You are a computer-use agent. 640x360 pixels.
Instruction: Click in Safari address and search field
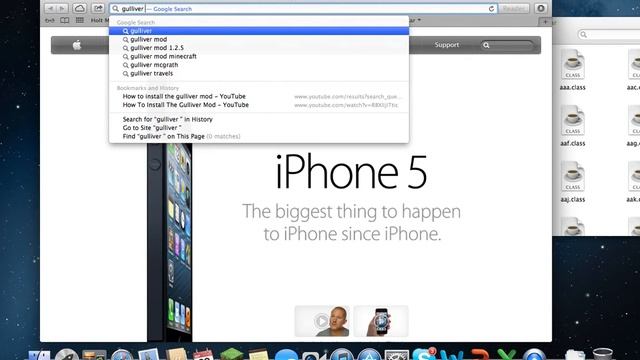click(303, 9)
